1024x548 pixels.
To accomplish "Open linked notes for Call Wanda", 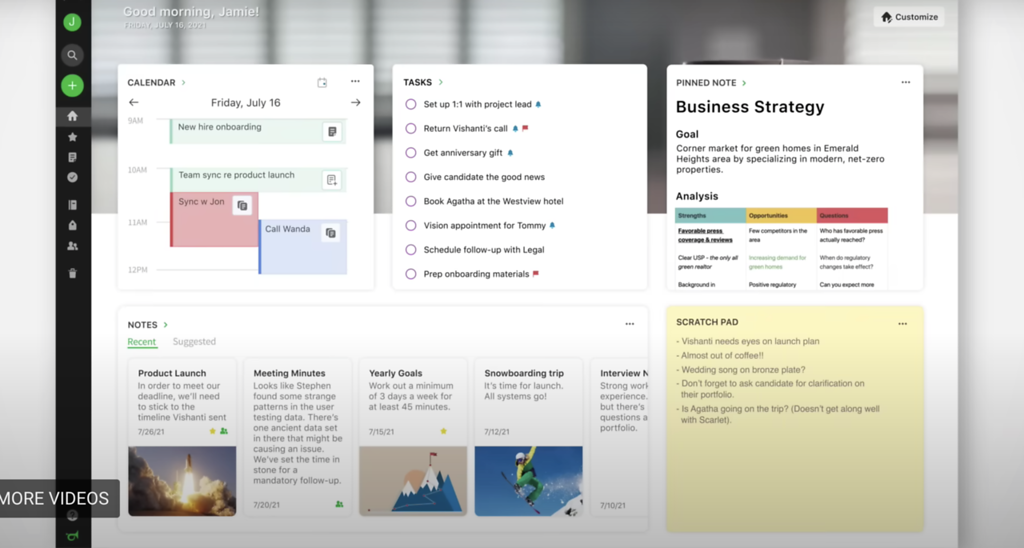I will pos(331,233).
